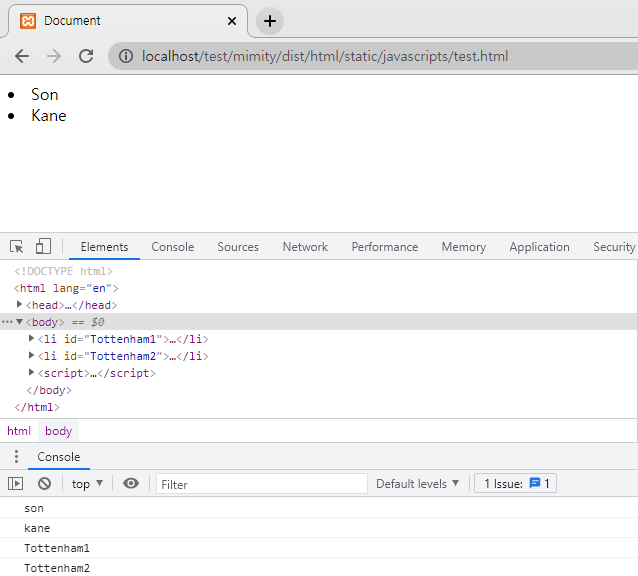The width and height of the screenshot is (638, 576).
Task: Collapse the body element node
Action: coord(19,322)
